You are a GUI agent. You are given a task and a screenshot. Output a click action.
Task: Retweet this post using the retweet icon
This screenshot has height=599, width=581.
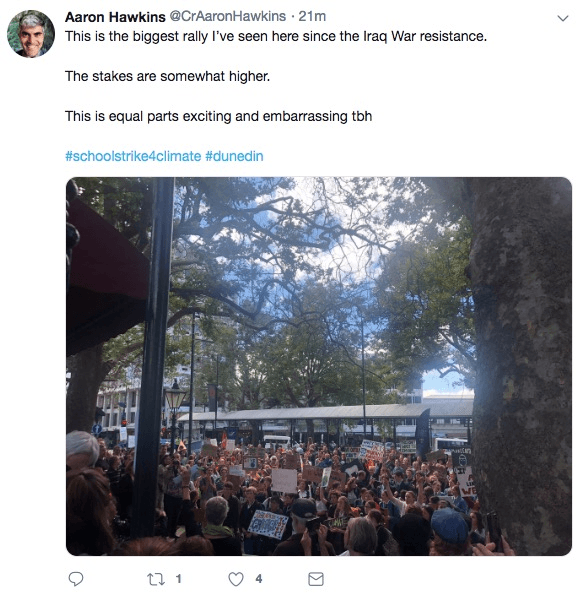click(x=156, y=579)
